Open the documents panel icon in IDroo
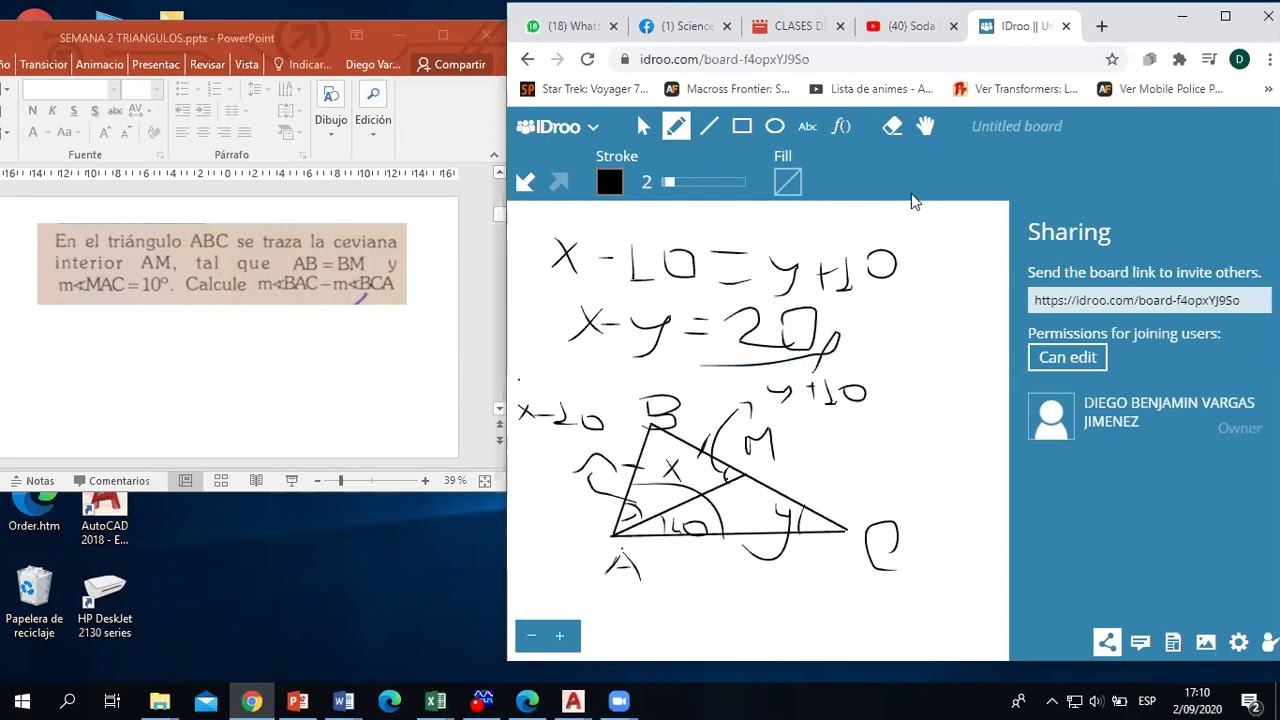This screenshot has height=720, width=1280. click(x=1173, y=643)
